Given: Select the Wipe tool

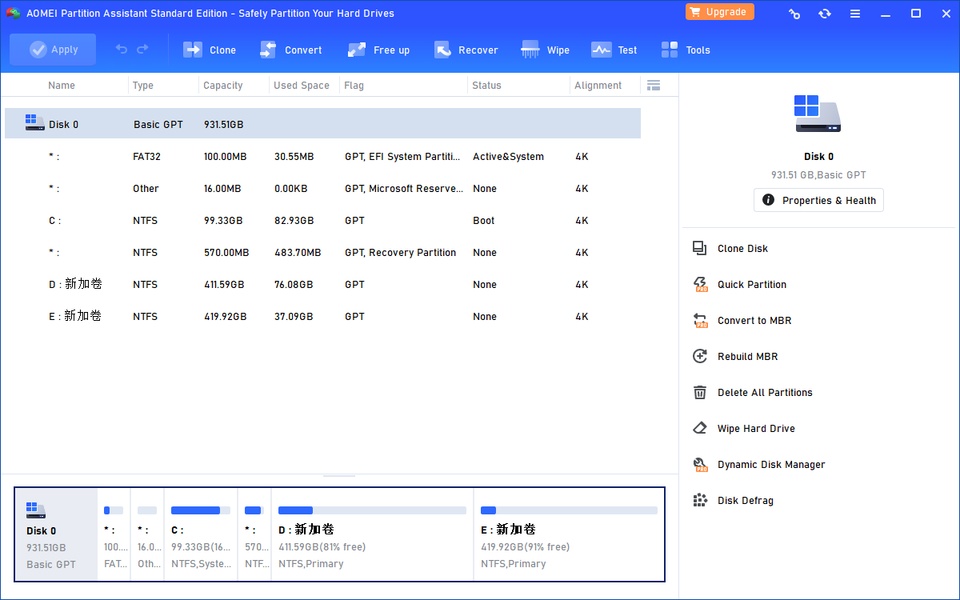Looking at the screenshot, I should click(531, 50).
